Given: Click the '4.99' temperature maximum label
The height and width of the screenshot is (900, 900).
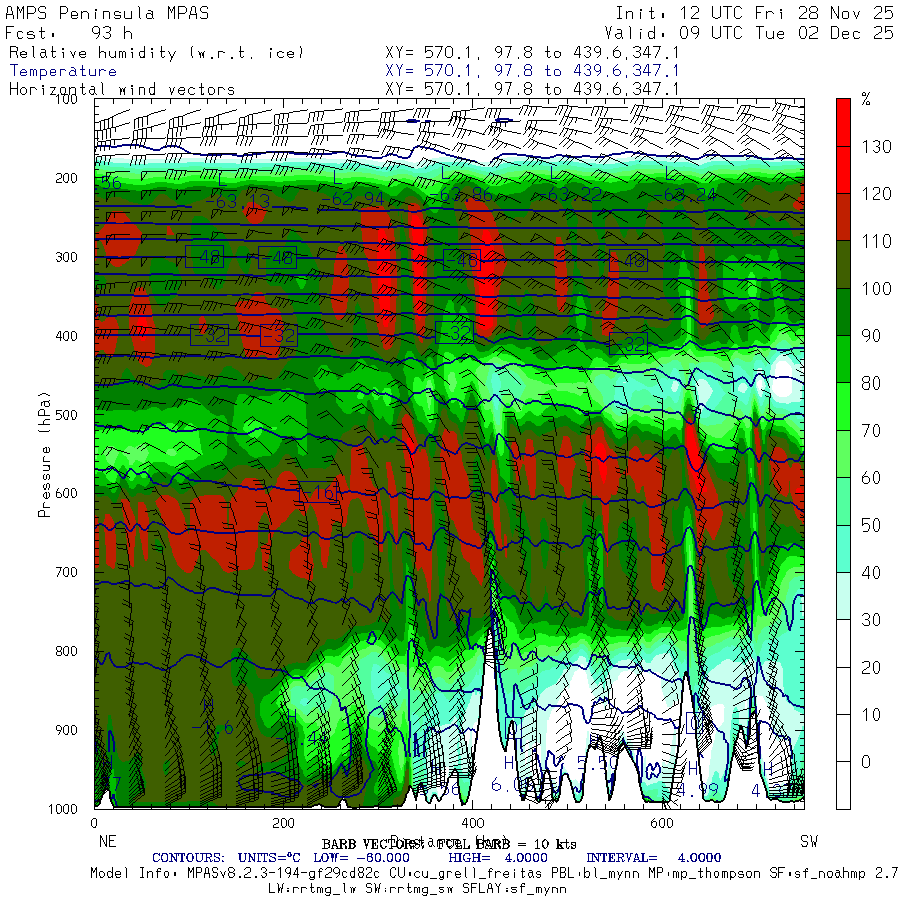Looking at the screenshot, I should click(697, 790).
